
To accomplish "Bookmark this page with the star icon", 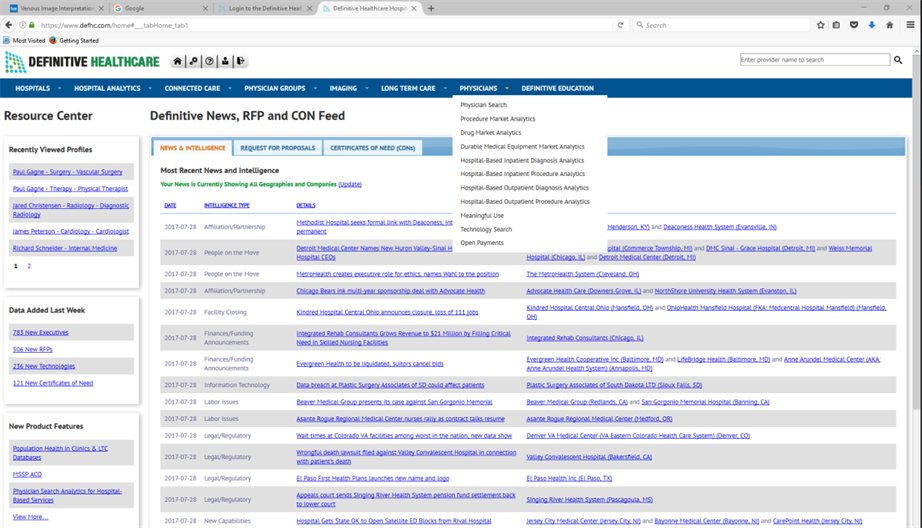I will 820,25.
